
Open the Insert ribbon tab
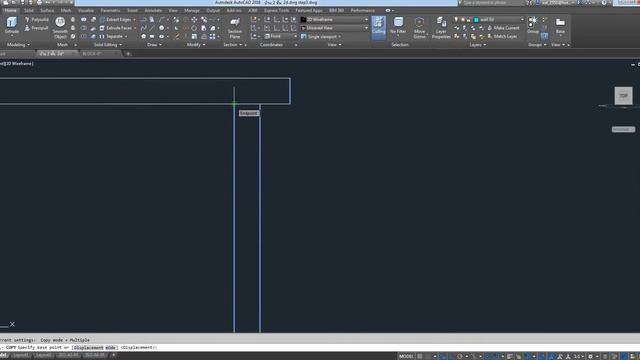coord(132,11)
